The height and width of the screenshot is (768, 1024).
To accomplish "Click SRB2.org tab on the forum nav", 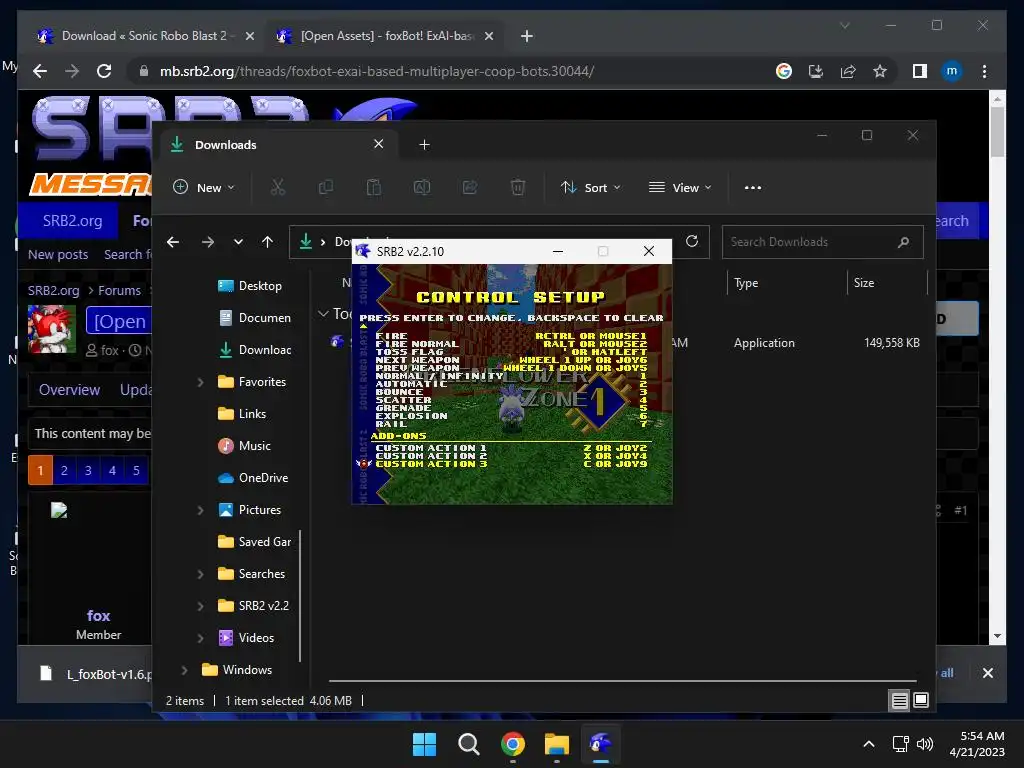I will (72, 221).
